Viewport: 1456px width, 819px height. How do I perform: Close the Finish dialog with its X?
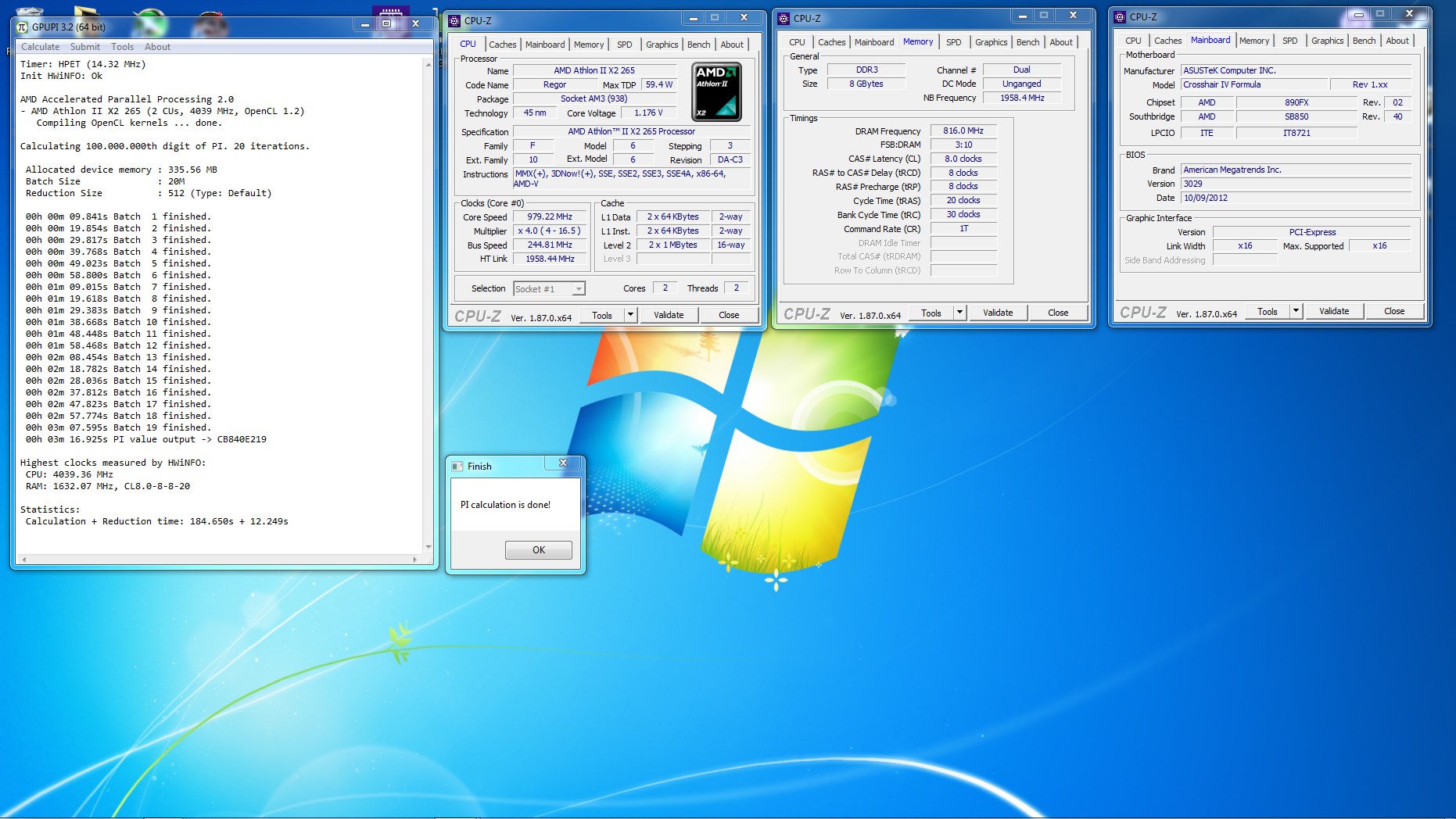pyautogui.click(x=563, y=463)
